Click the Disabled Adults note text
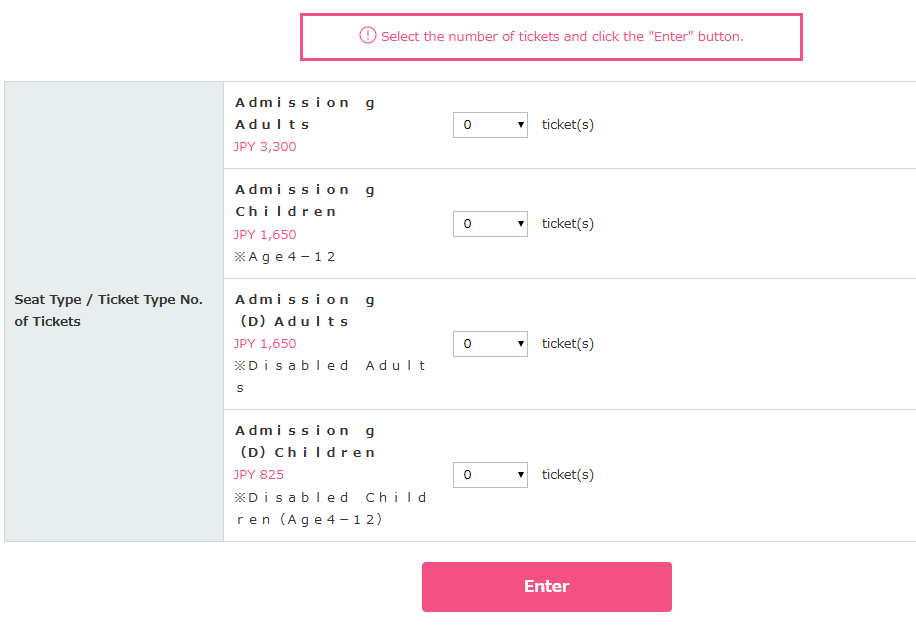Screen dimensions: 916x630 [330, 376]
